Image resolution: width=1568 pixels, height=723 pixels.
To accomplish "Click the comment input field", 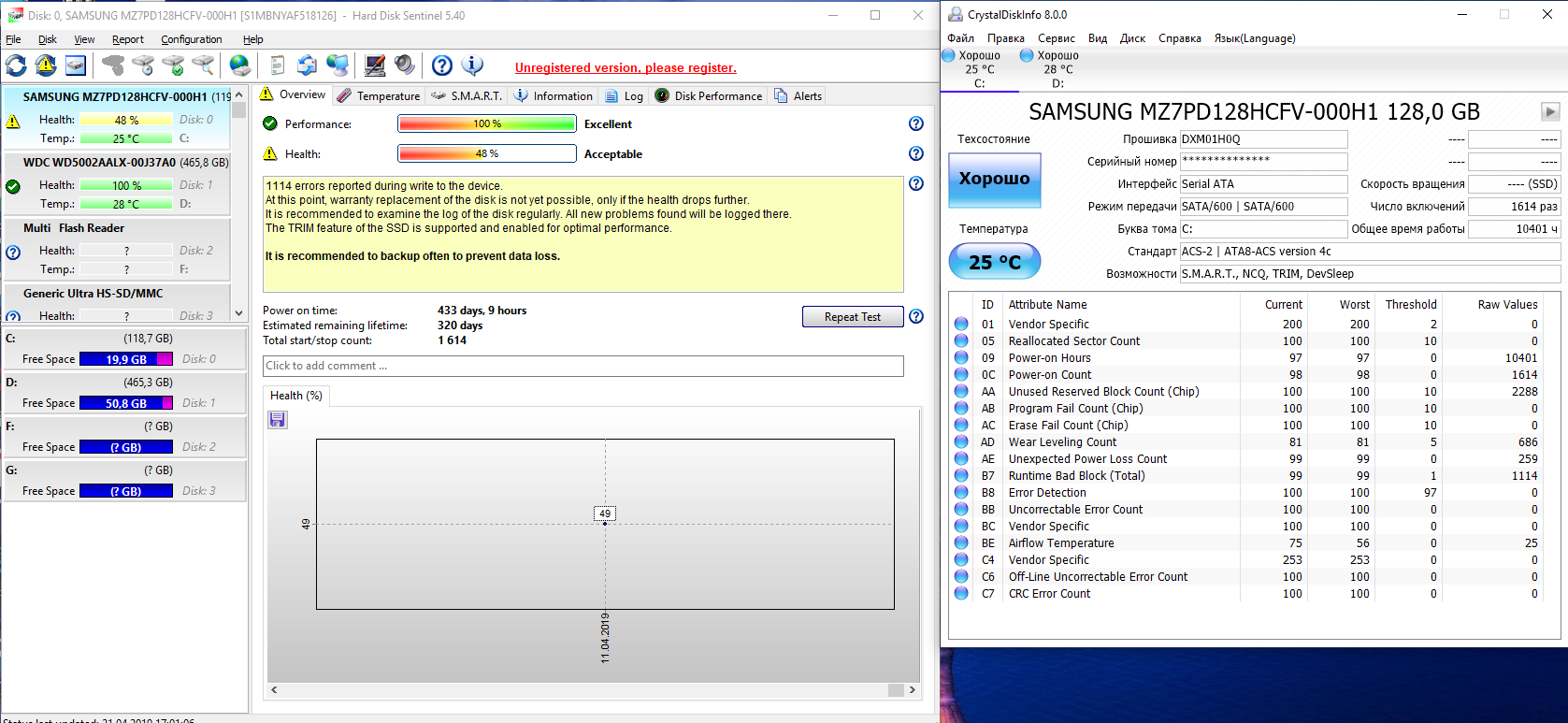I will [583, 366].
